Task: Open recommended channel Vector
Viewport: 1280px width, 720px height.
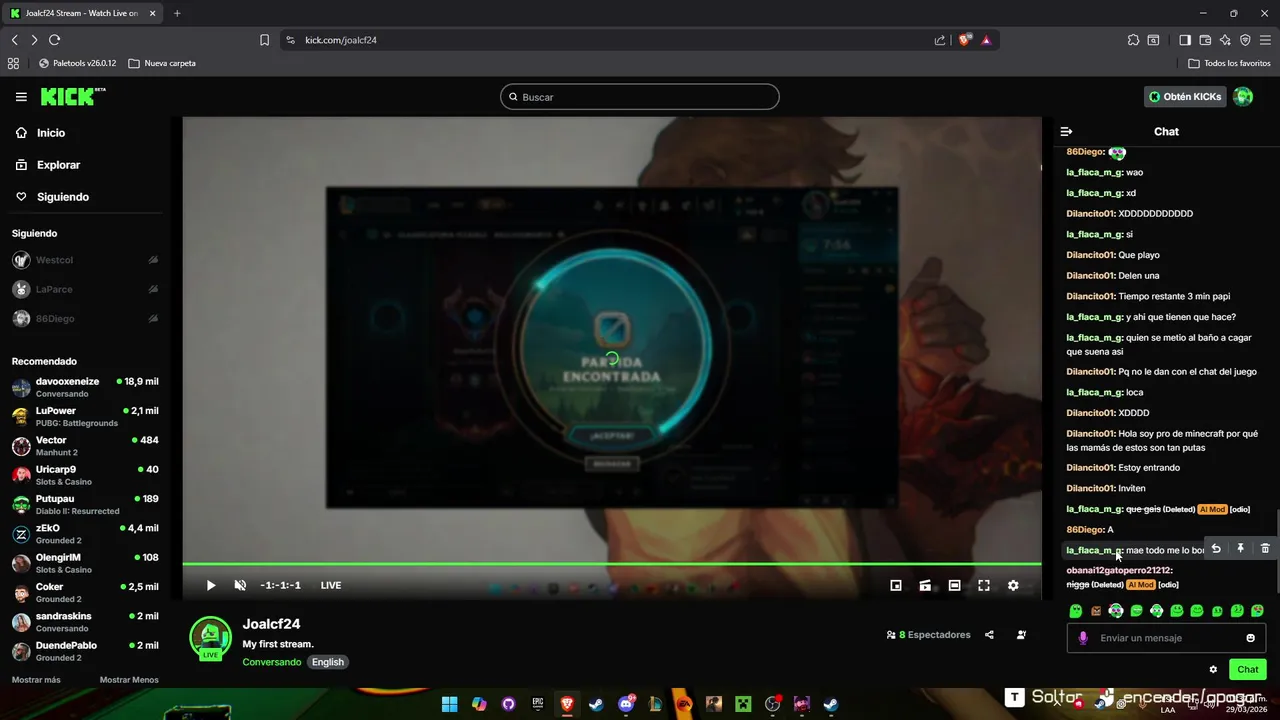Action: pos(85,446)
